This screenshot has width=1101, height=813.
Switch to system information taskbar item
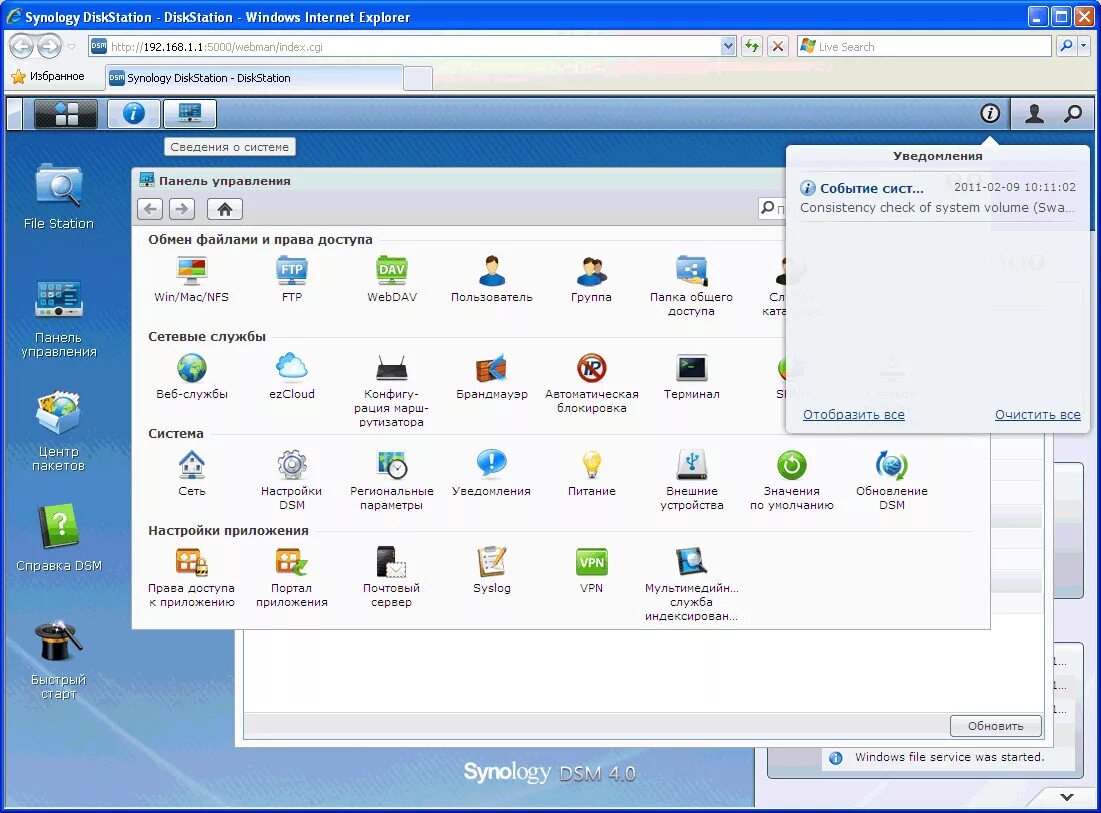pos(133,114)
